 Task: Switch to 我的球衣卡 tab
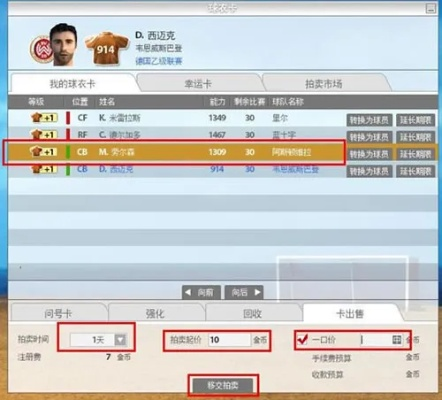click(73, 84)
